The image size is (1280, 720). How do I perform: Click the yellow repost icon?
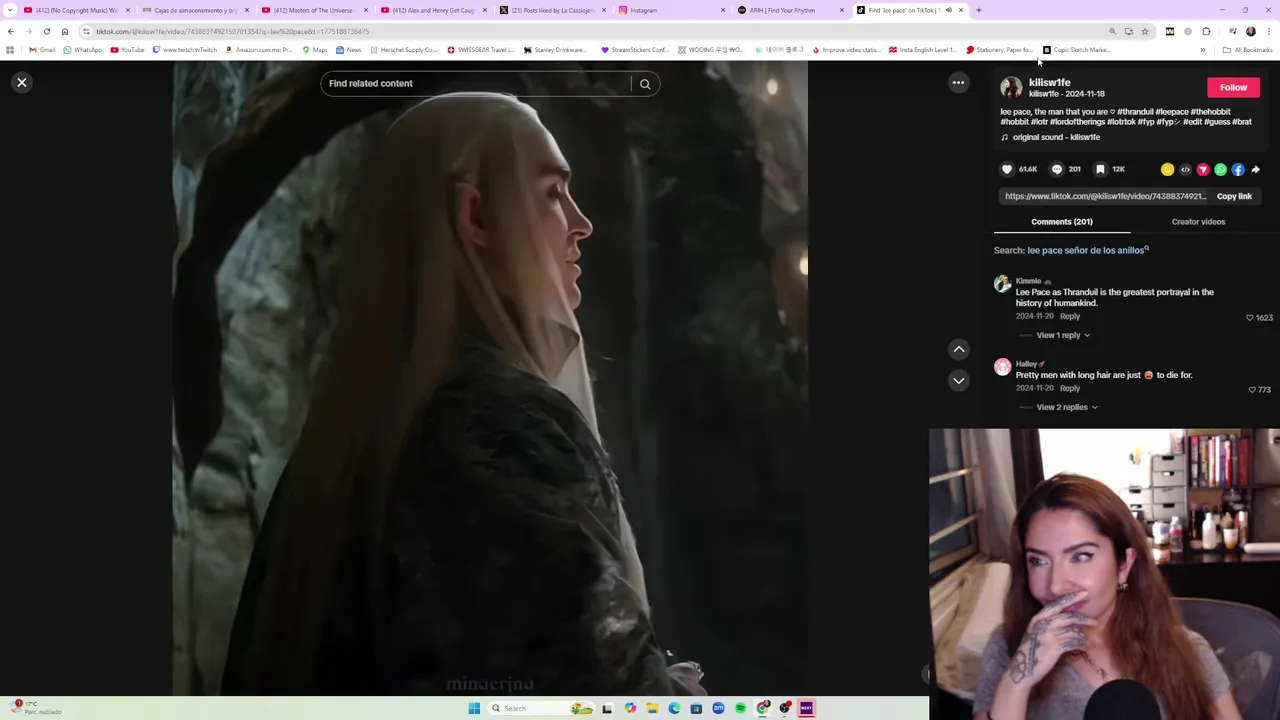tap(1167, 170)
